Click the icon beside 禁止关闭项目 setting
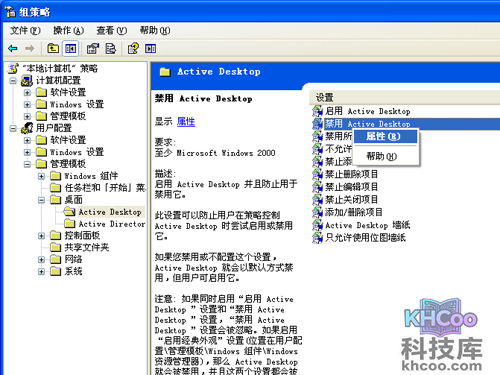Screen dimensions: 500x375 tap(317, 199)
